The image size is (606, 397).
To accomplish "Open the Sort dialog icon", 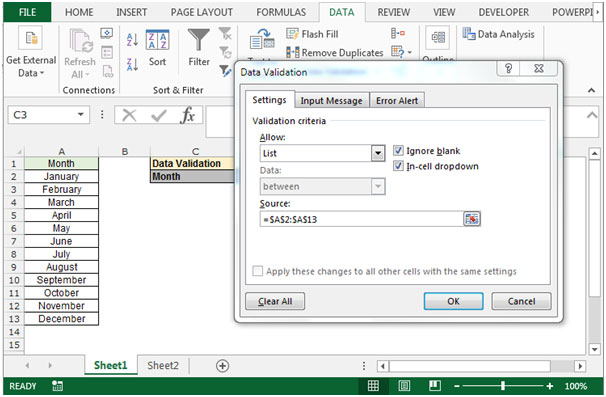I will [x=157, y=40].
